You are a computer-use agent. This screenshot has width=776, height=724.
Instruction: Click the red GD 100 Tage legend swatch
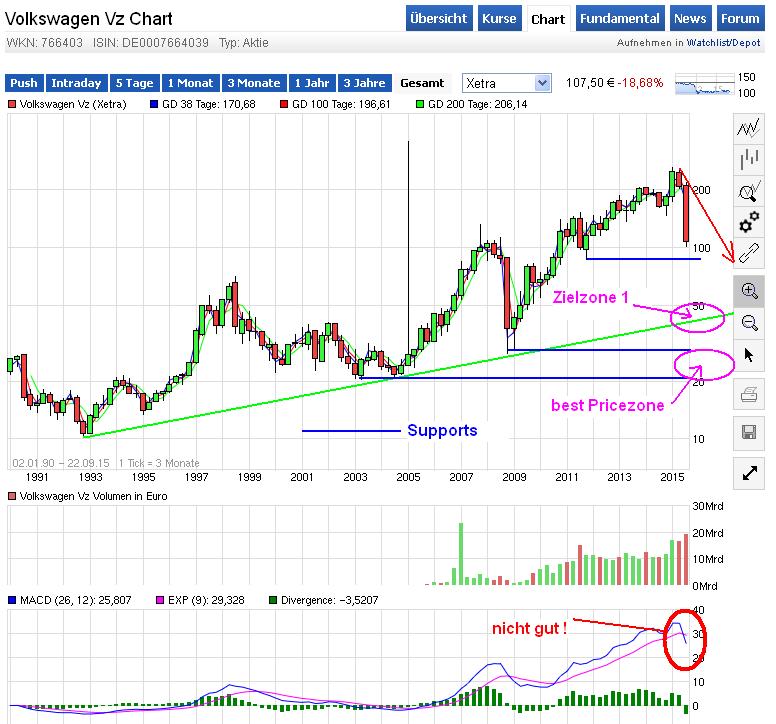(x=284, y=104)
